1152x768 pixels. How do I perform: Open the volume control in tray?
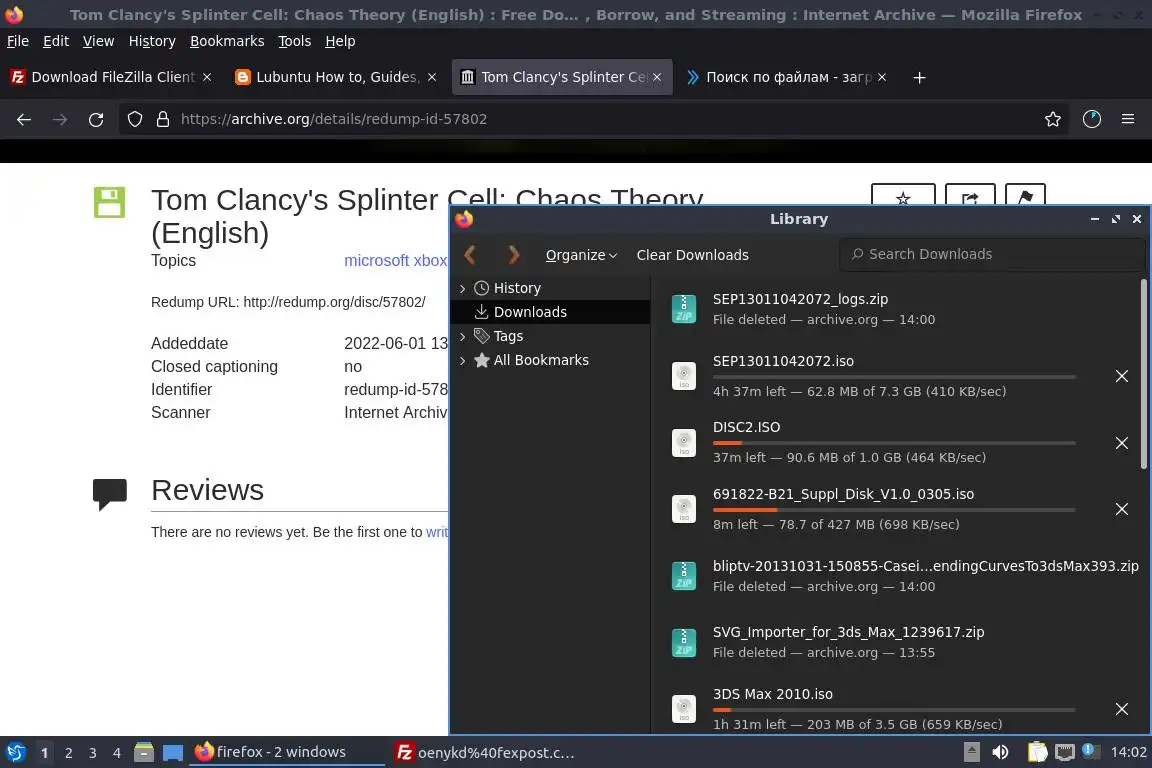pyautogui.click(x=1000, y=753)
